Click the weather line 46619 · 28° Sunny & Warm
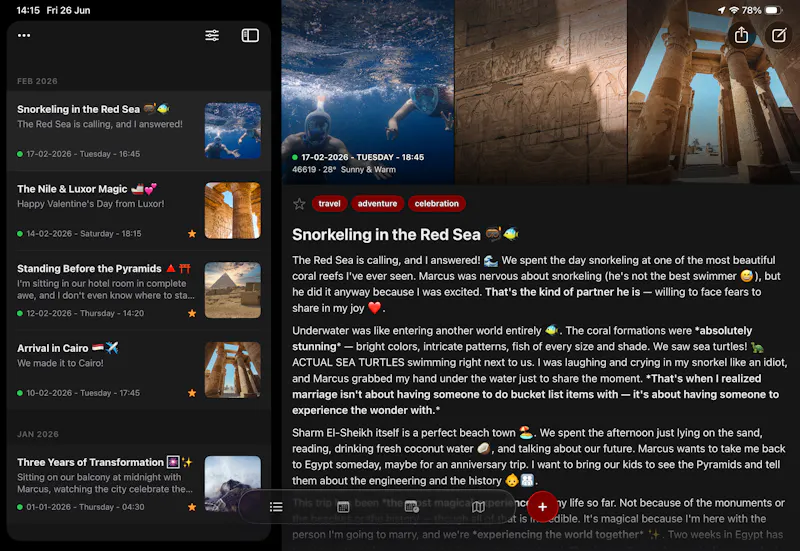The image size is (800, 551). (x=344, y=169)
